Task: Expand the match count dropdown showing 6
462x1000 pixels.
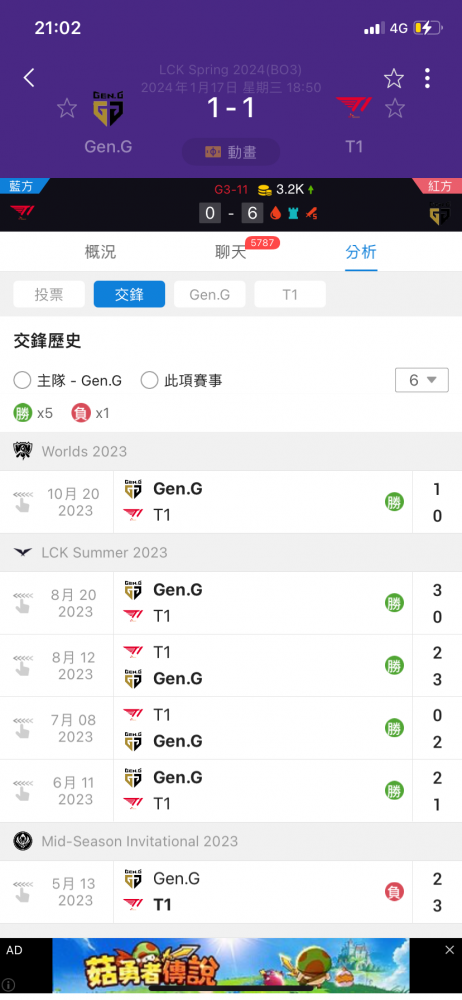Action: tap(422, 380)
